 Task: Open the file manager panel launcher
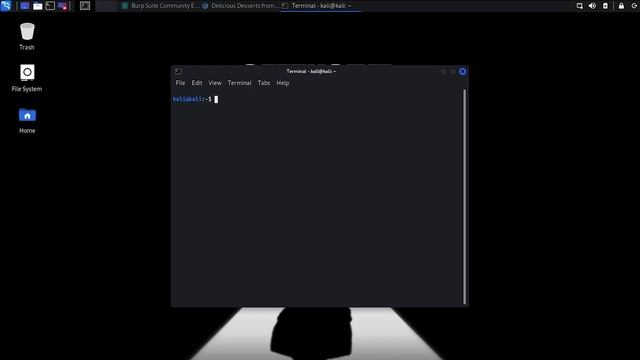coord(38,6)
